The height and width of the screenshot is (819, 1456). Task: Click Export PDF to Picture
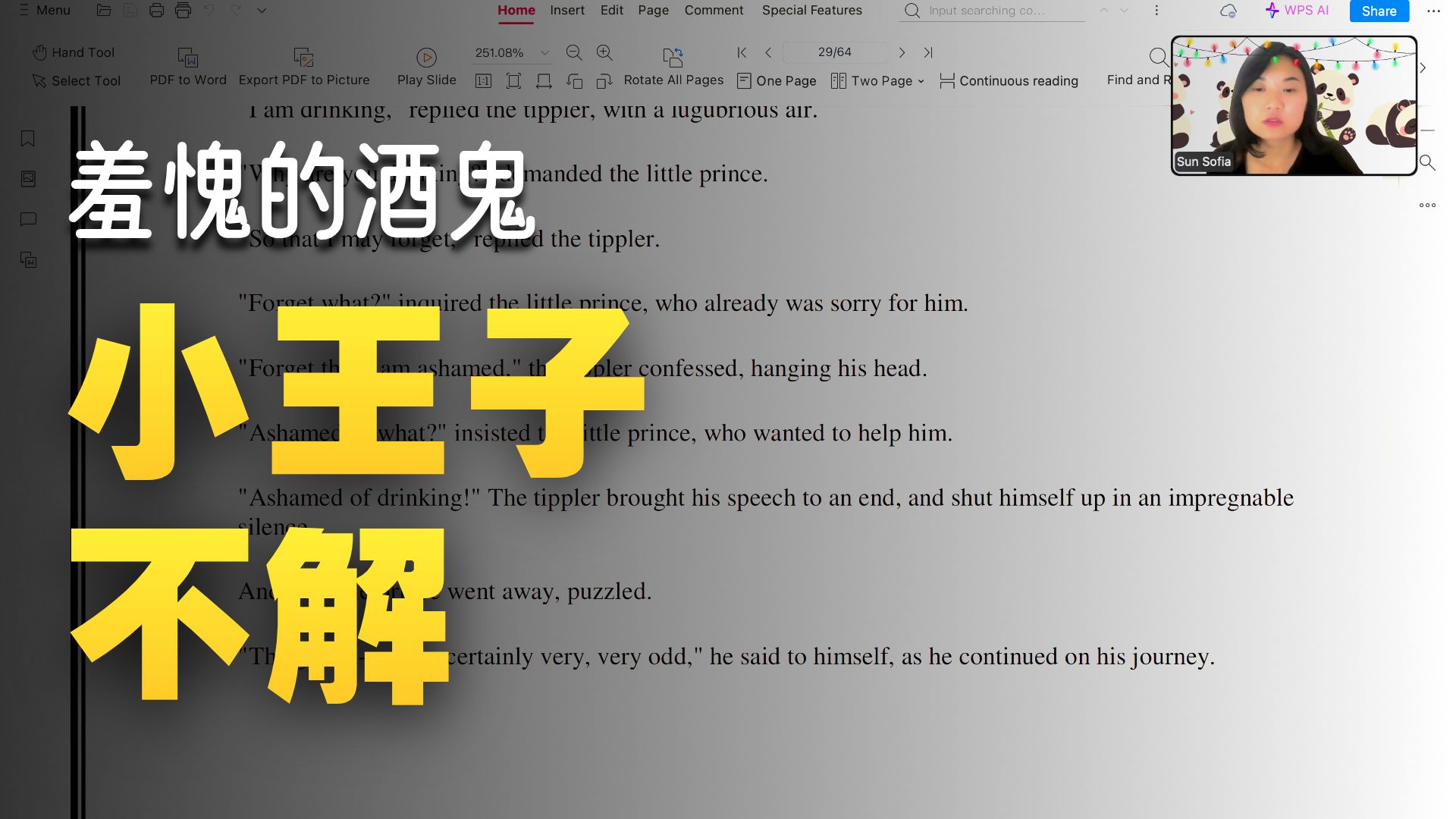point(304,67)
